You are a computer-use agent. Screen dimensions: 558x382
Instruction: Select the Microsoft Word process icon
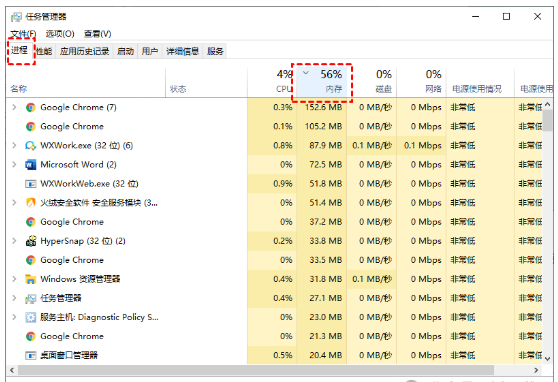[31, 165]
